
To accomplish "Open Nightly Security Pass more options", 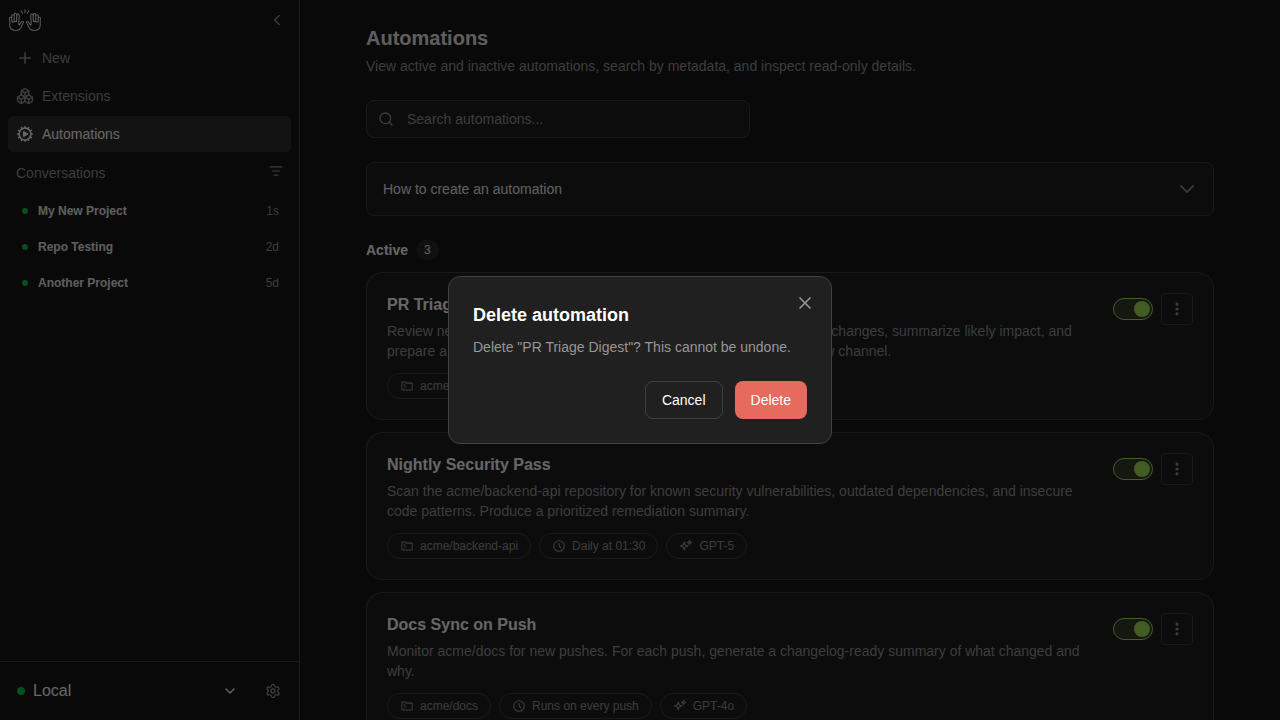I will pyautogui.click(x=1177, y=469).
